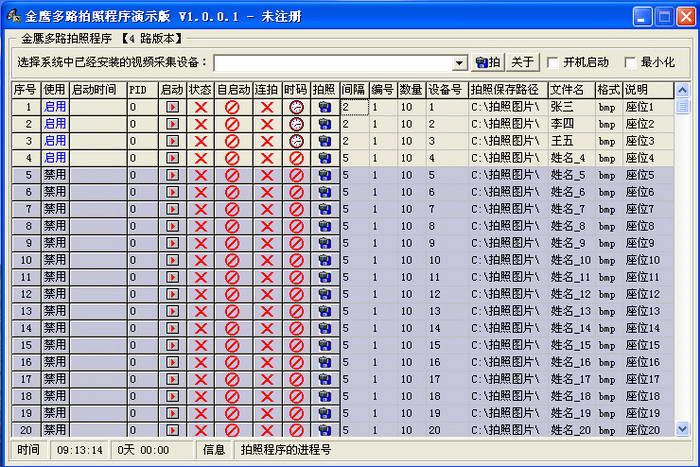Click the camera 拍 button
Viewport: 700px width, 467px height.
pos(488,62)
